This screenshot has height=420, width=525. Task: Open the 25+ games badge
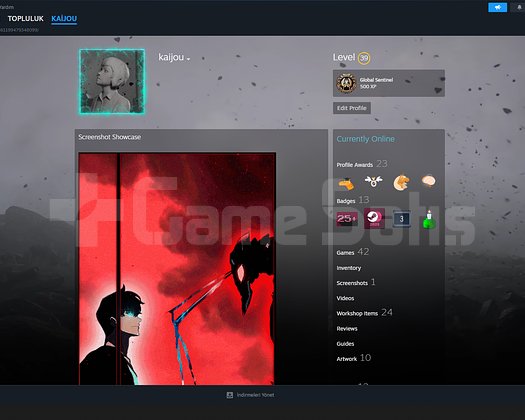pyautogui.click(x=347, y=219)
